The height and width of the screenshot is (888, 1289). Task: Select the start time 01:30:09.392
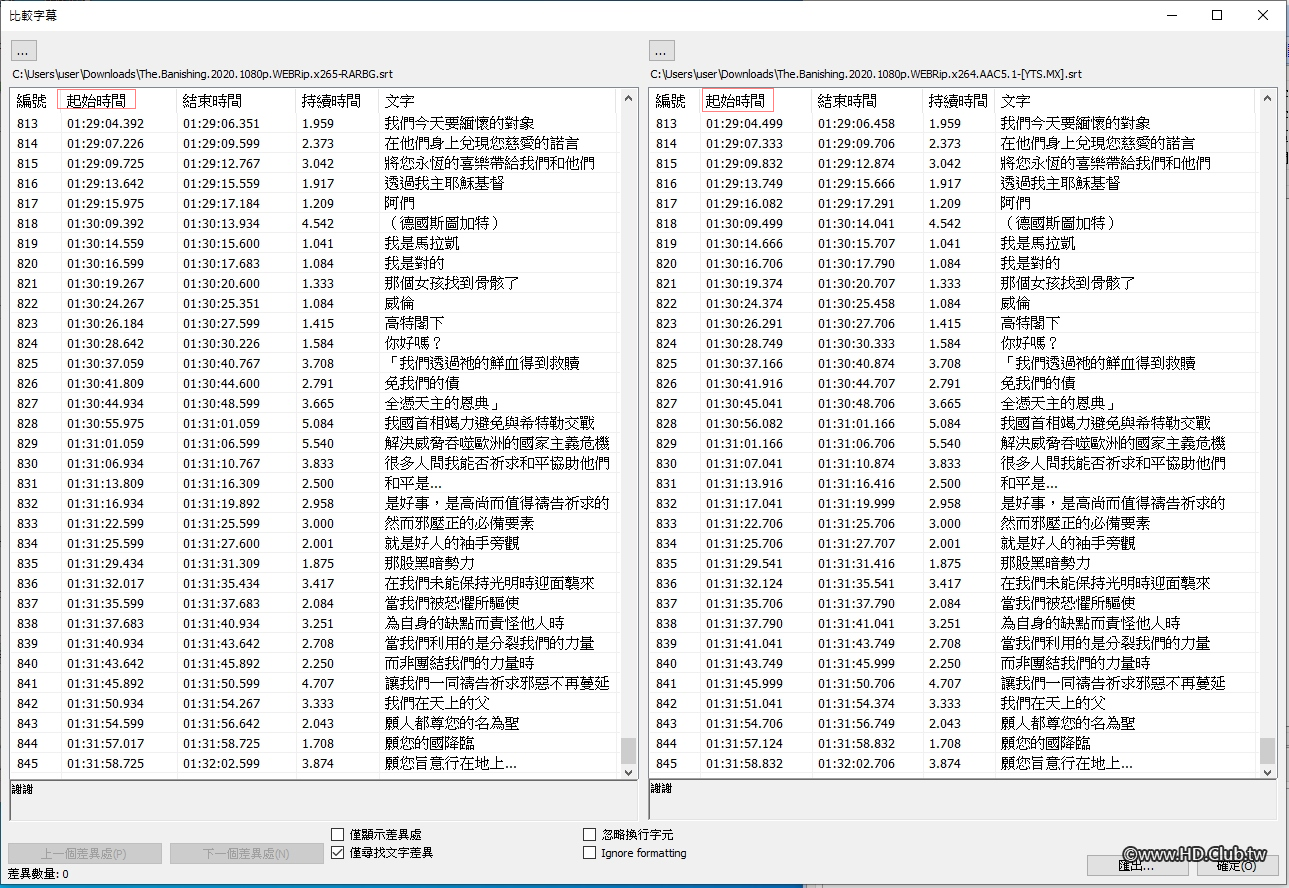(x=105, y=224)
